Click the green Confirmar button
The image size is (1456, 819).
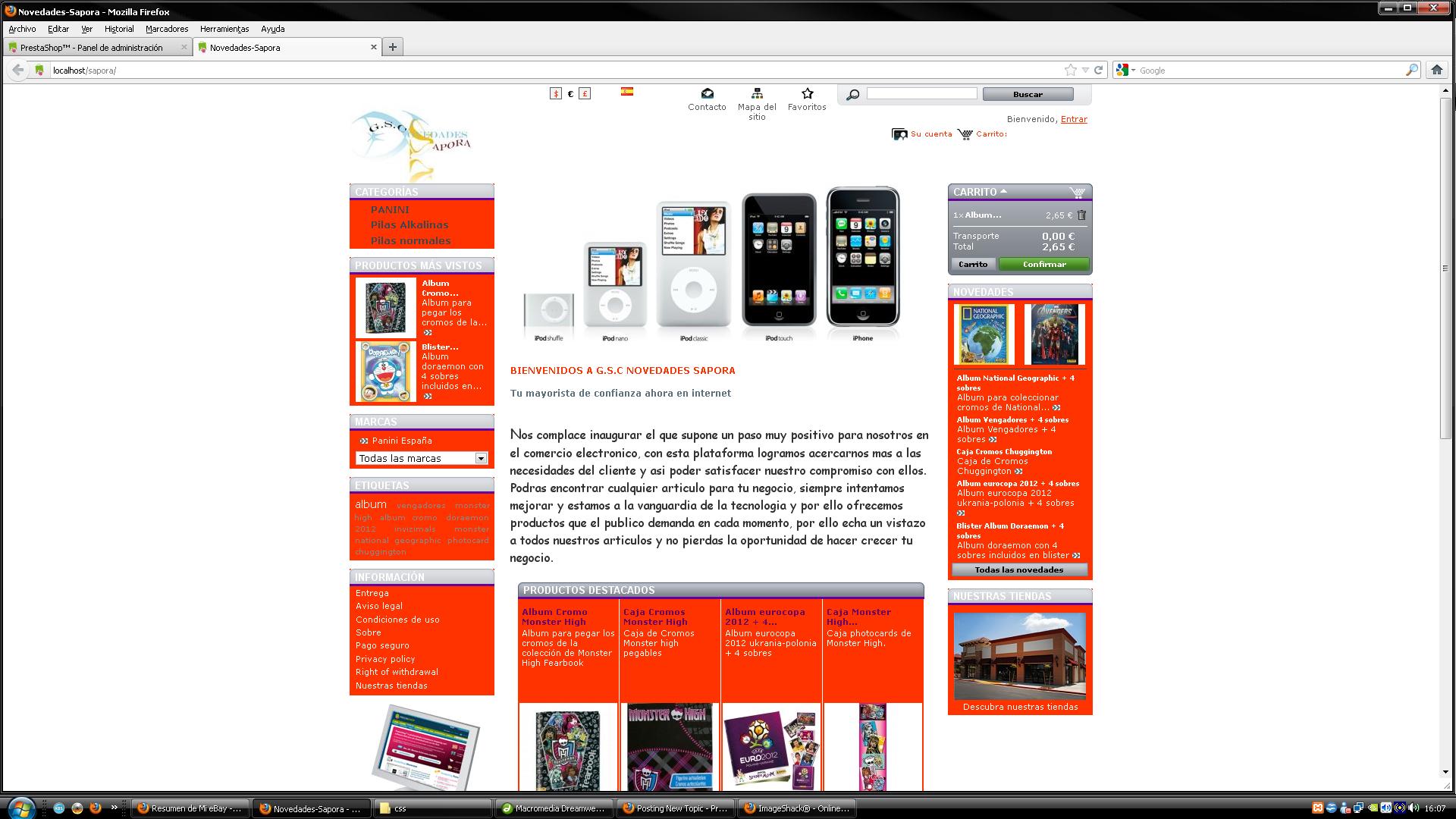pos(1043,264)
